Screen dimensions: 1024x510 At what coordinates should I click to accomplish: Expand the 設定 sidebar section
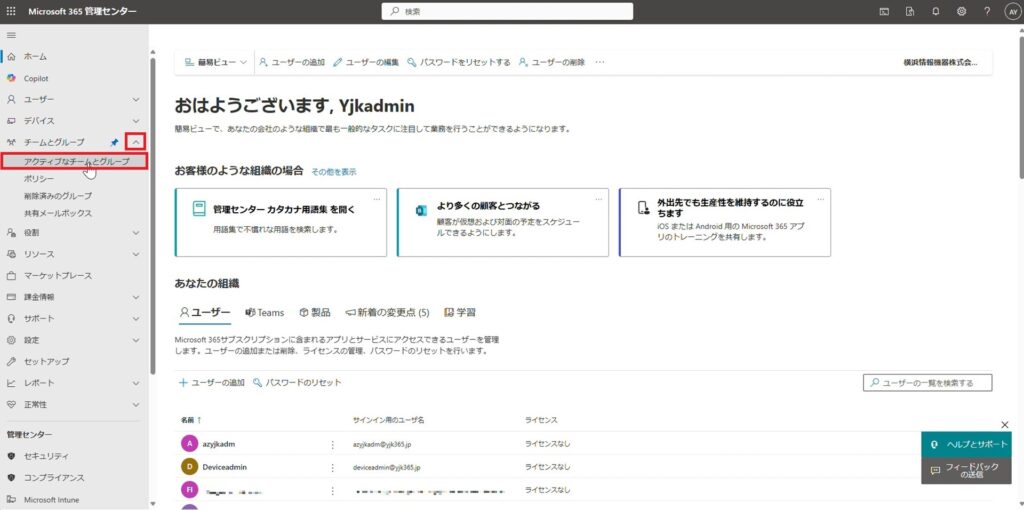coord(136,340)
